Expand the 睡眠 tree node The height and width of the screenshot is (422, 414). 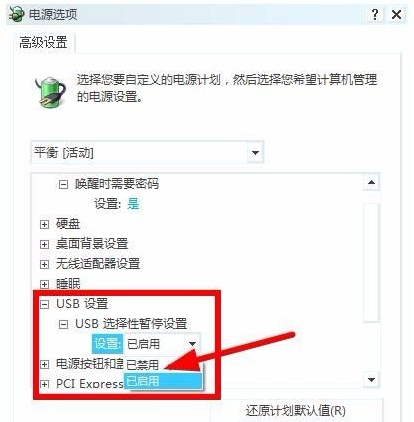pos(44,284)
